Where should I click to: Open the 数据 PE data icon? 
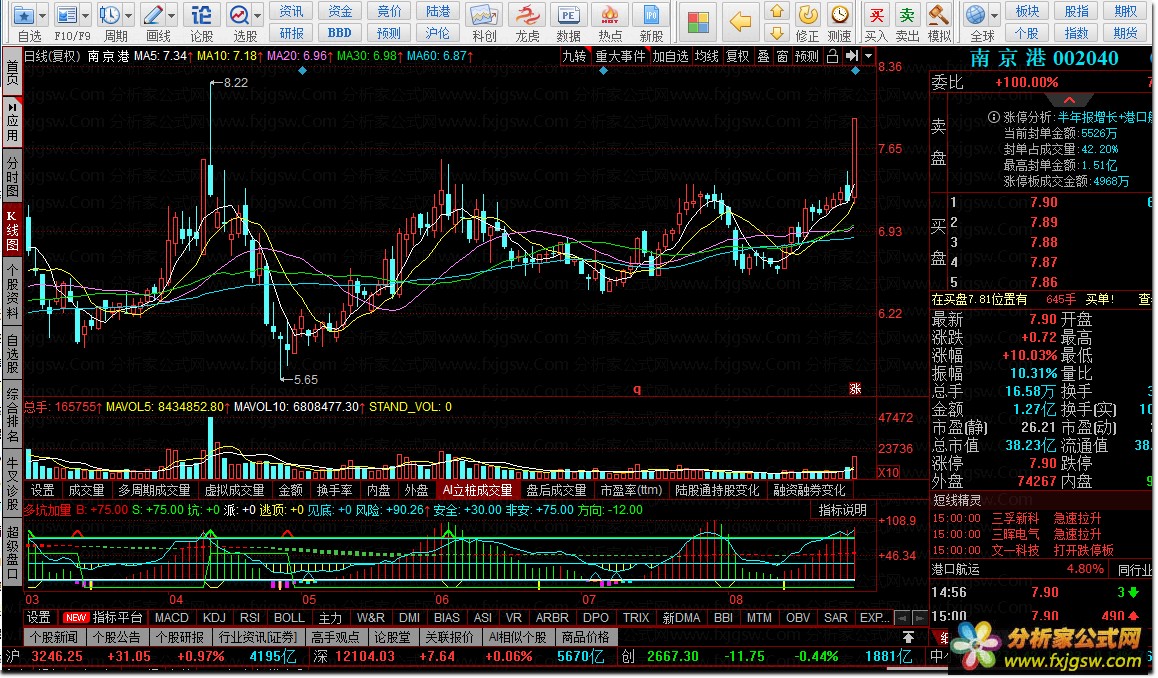pyautogui.click(x=568, y=16)
